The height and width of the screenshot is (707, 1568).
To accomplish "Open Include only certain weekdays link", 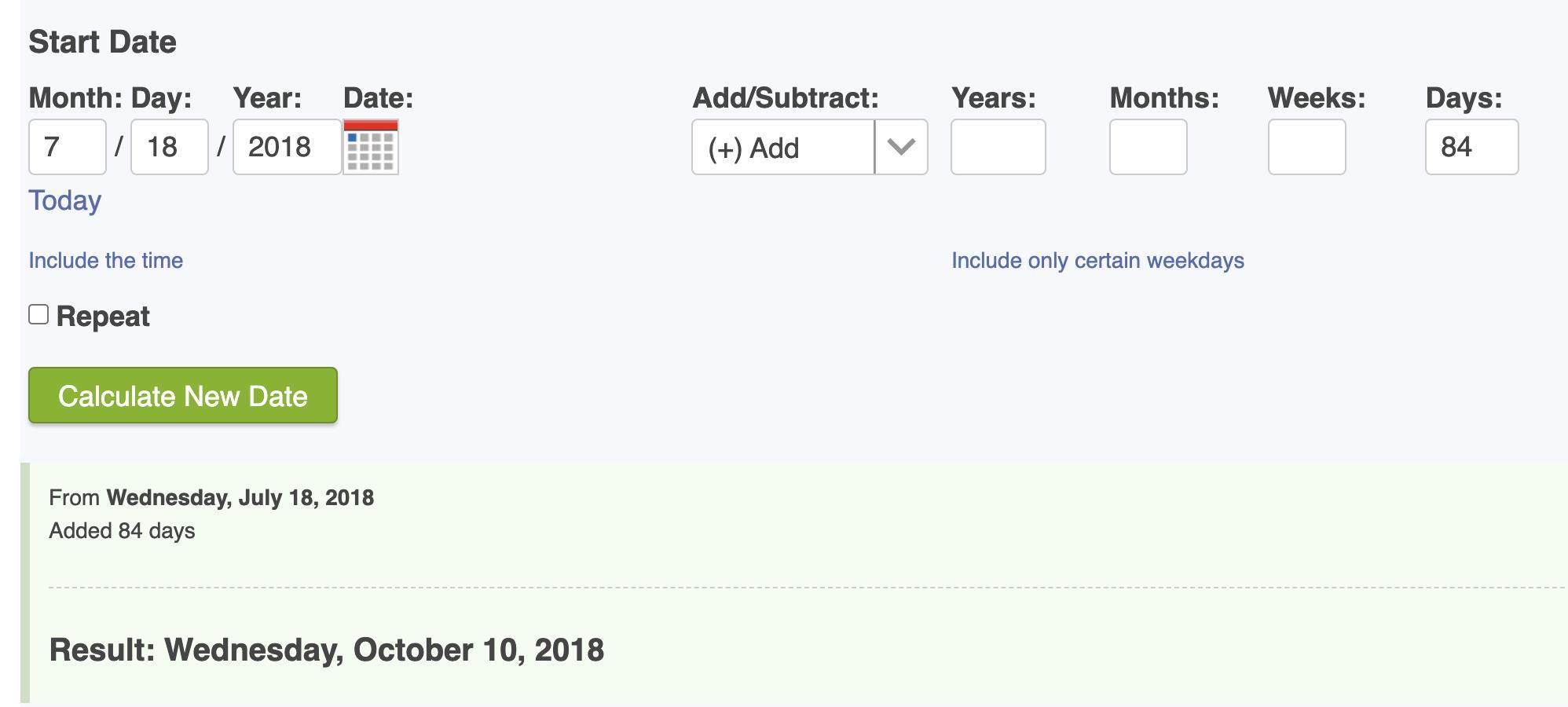I will 1098,261.
